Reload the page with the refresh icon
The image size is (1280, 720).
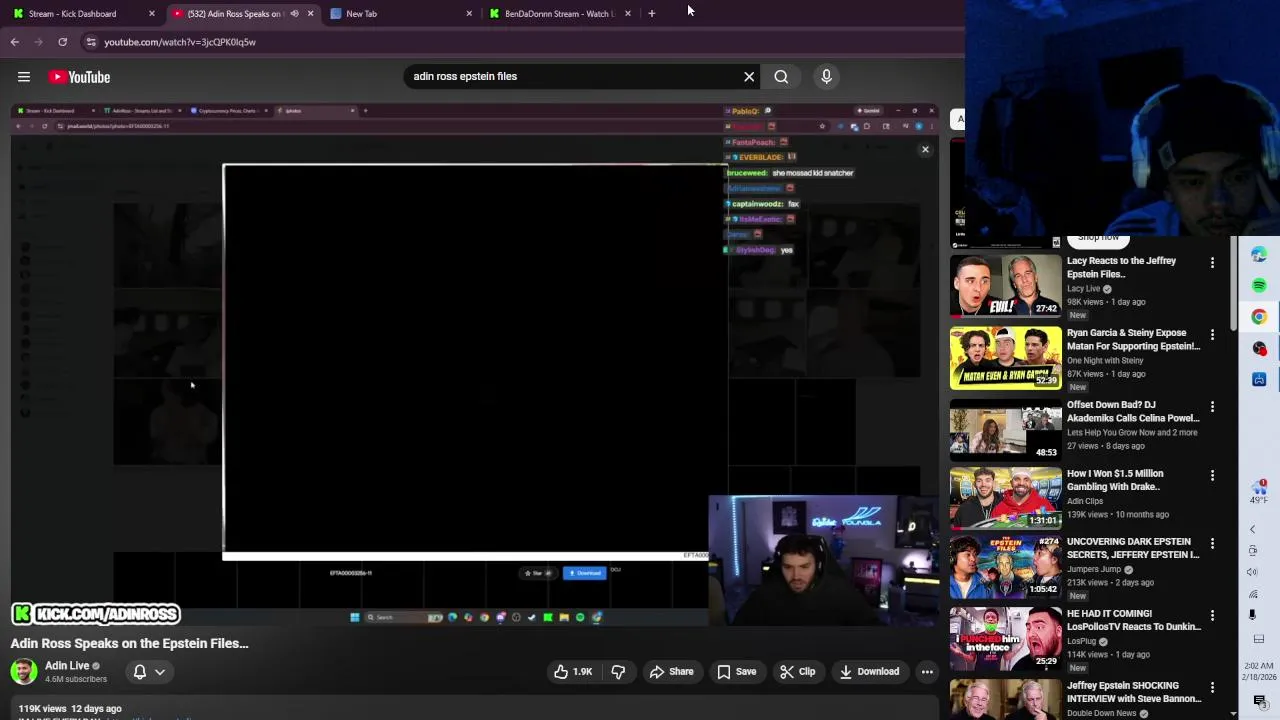coord(62,42)
